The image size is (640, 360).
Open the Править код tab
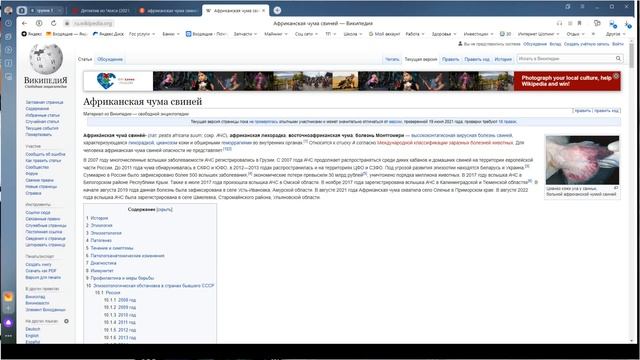tap(477, 59)
